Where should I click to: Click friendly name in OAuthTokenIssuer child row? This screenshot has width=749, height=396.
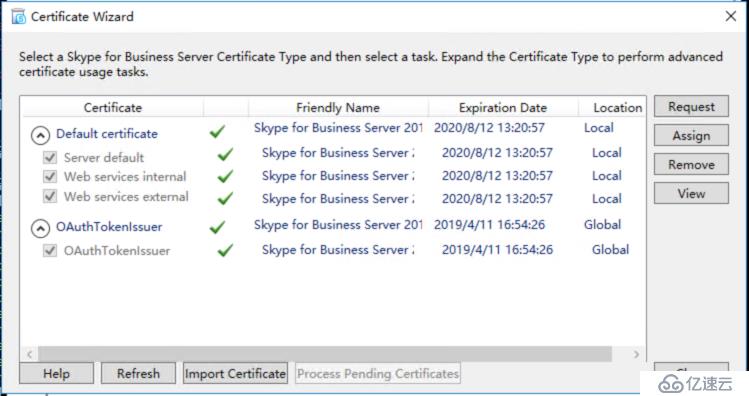pos(338,250)
